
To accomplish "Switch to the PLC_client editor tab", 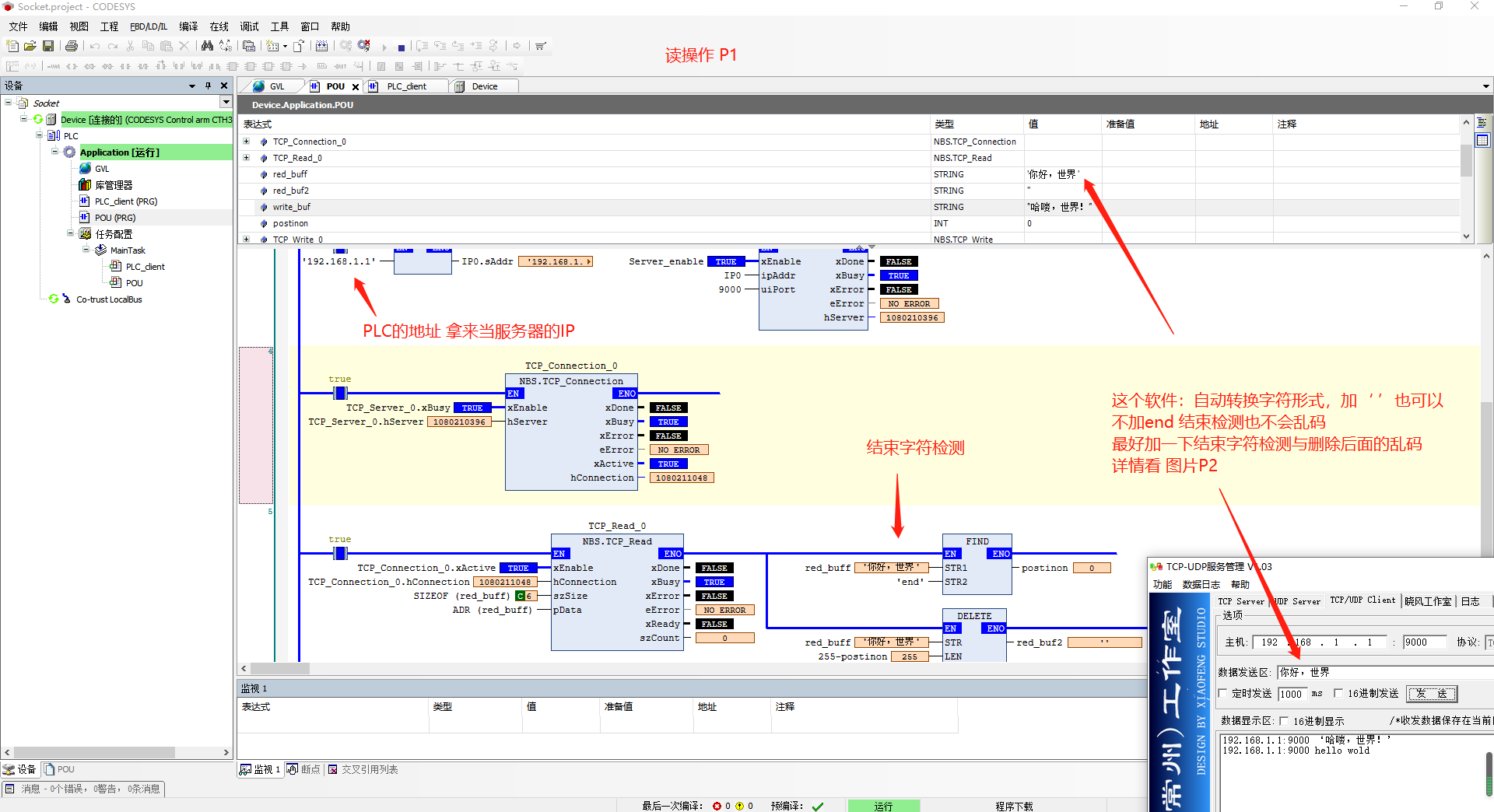I will click(x=406, y=86).
